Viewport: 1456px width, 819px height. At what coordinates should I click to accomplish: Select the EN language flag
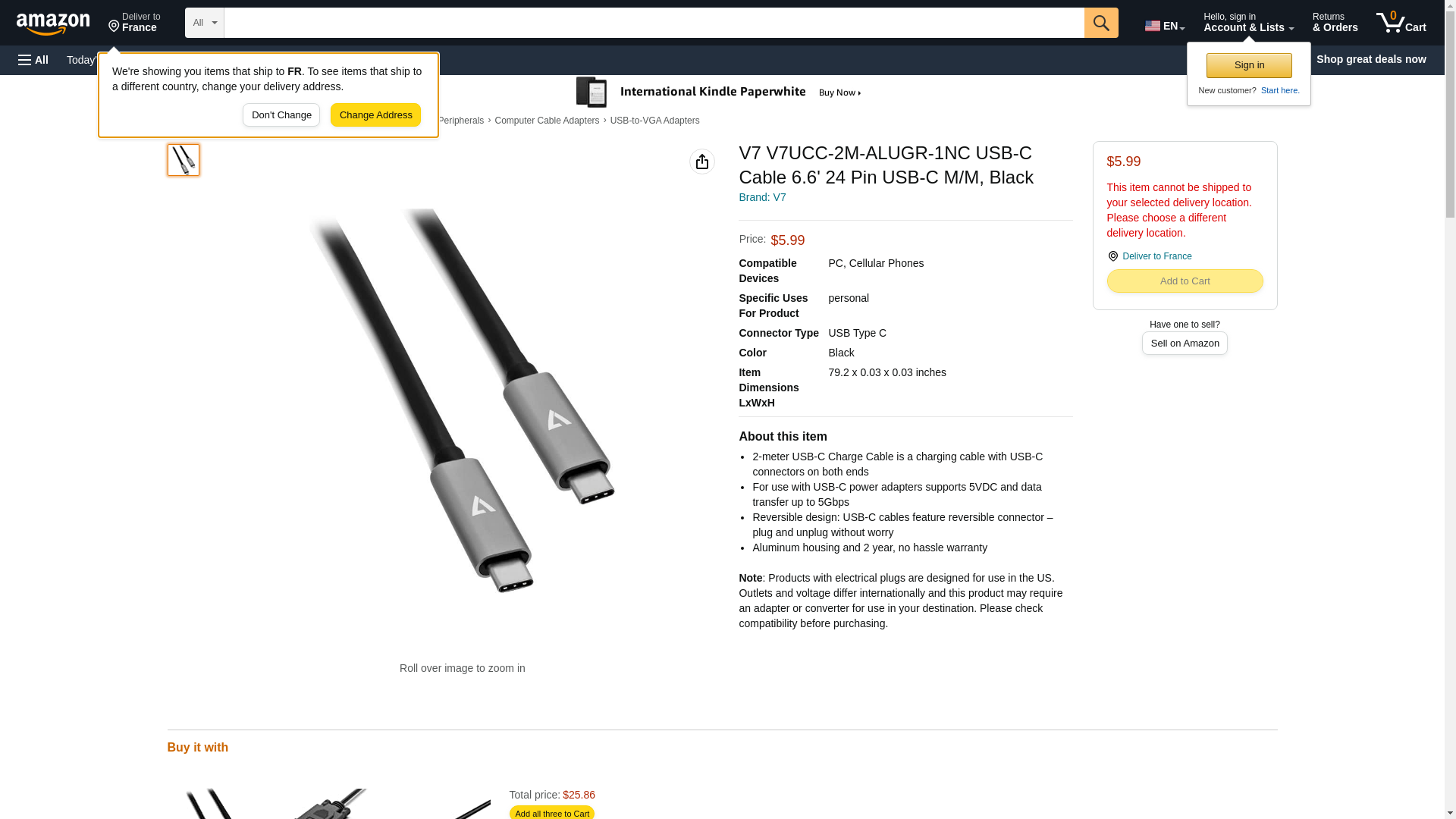(x=1165, y=26)
